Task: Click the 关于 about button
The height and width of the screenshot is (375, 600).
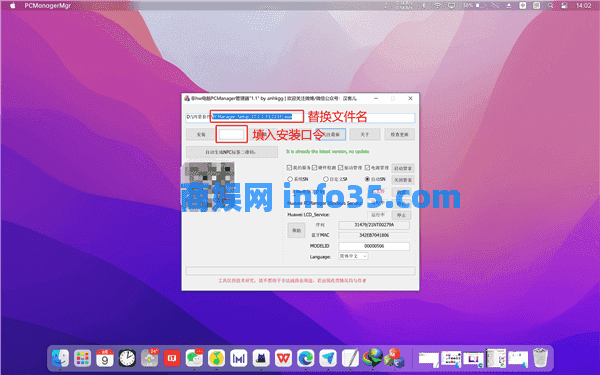Action: [365, 134]
